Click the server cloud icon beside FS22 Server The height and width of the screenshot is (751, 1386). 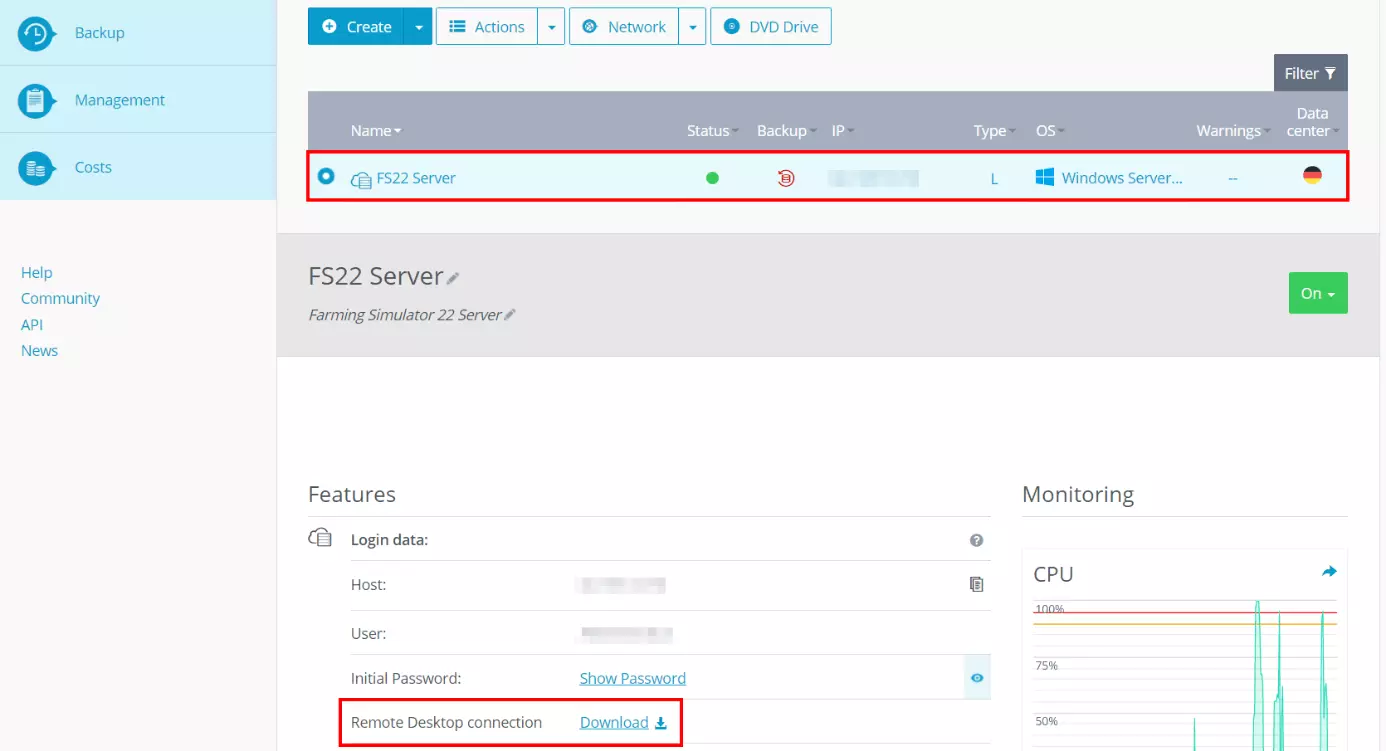click(x=361, y=179)
